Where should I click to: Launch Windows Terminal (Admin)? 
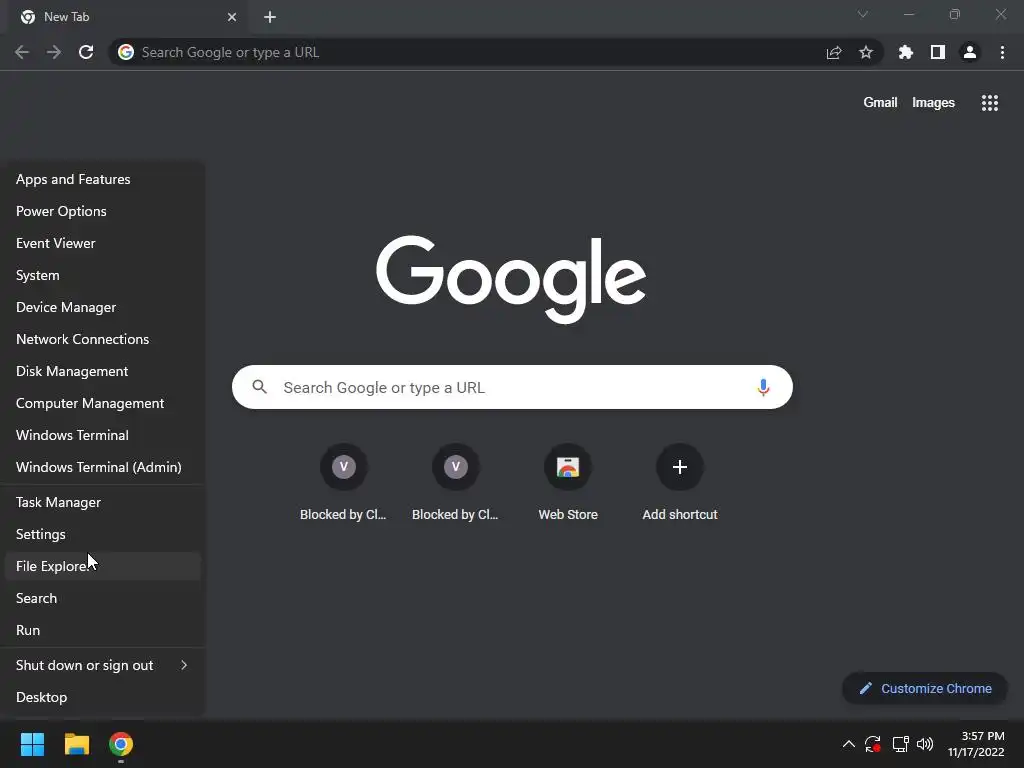click(103, 467)
